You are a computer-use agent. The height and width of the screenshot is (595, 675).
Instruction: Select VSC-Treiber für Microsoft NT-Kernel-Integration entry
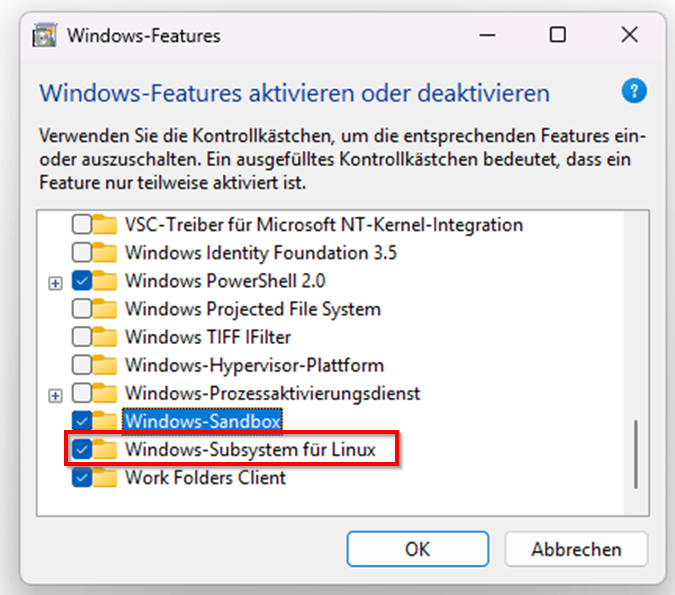324,225
